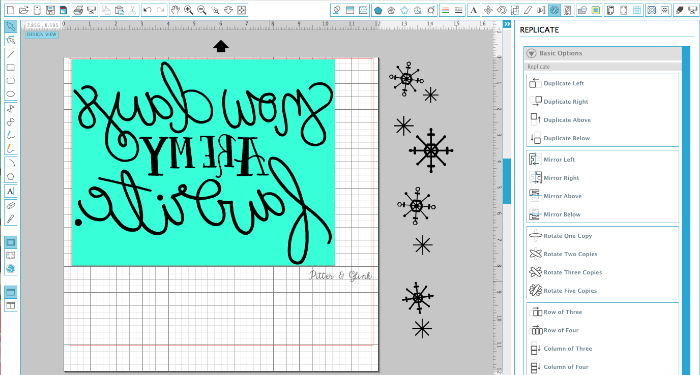This screenshot has width=700, height=375.
Task: Click the Save floppy disk icon
Action: tap(50, 9)
